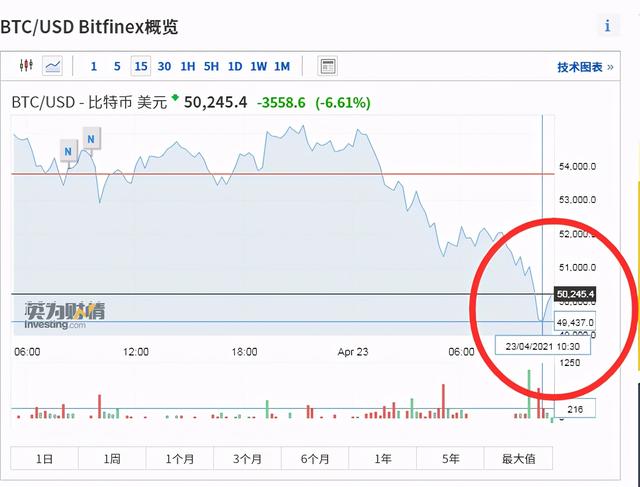Select the 1日 range tab
The width and height of the screenshot is (640, 487).
[44, 459]
